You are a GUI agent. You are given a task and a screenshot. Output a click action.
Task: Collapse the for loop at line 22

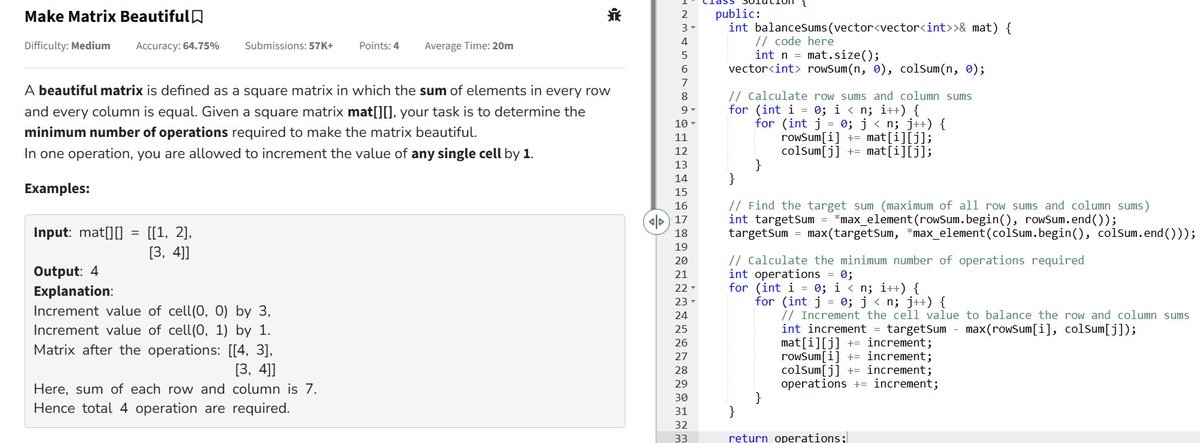pyautogui.click(x=692, y=287)
